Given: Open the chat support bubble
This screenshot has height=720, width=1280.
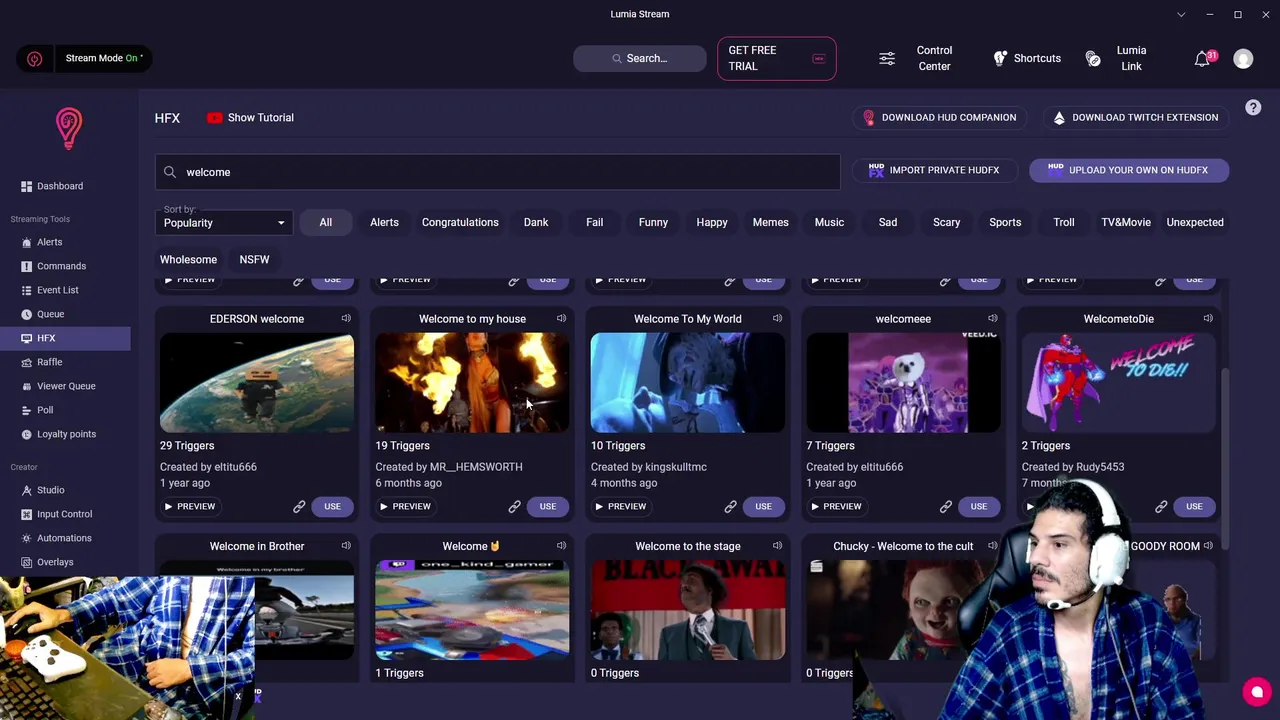Looking at the screenshot, I should pyautogui.click(x=1257, y=692).
